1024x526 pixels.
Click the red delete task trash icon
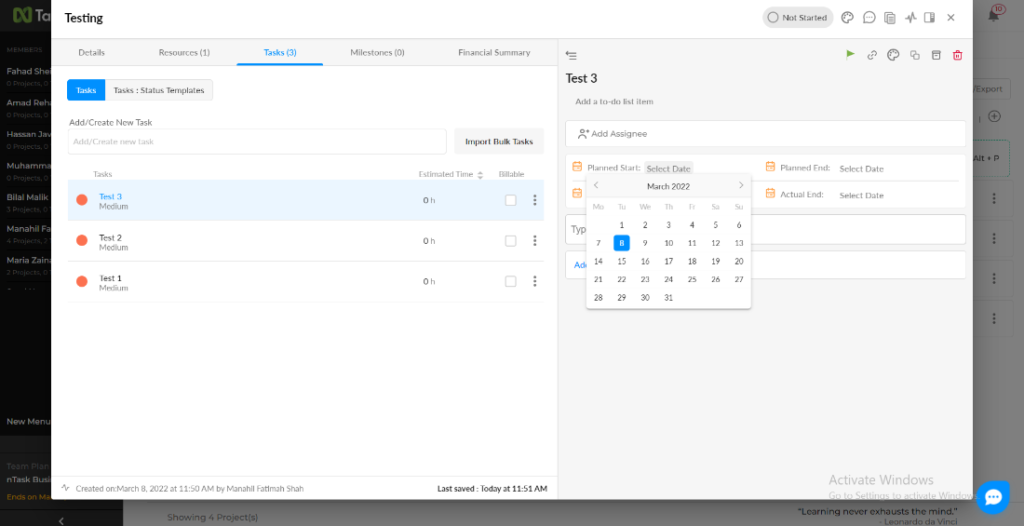(x=957, y=55)
